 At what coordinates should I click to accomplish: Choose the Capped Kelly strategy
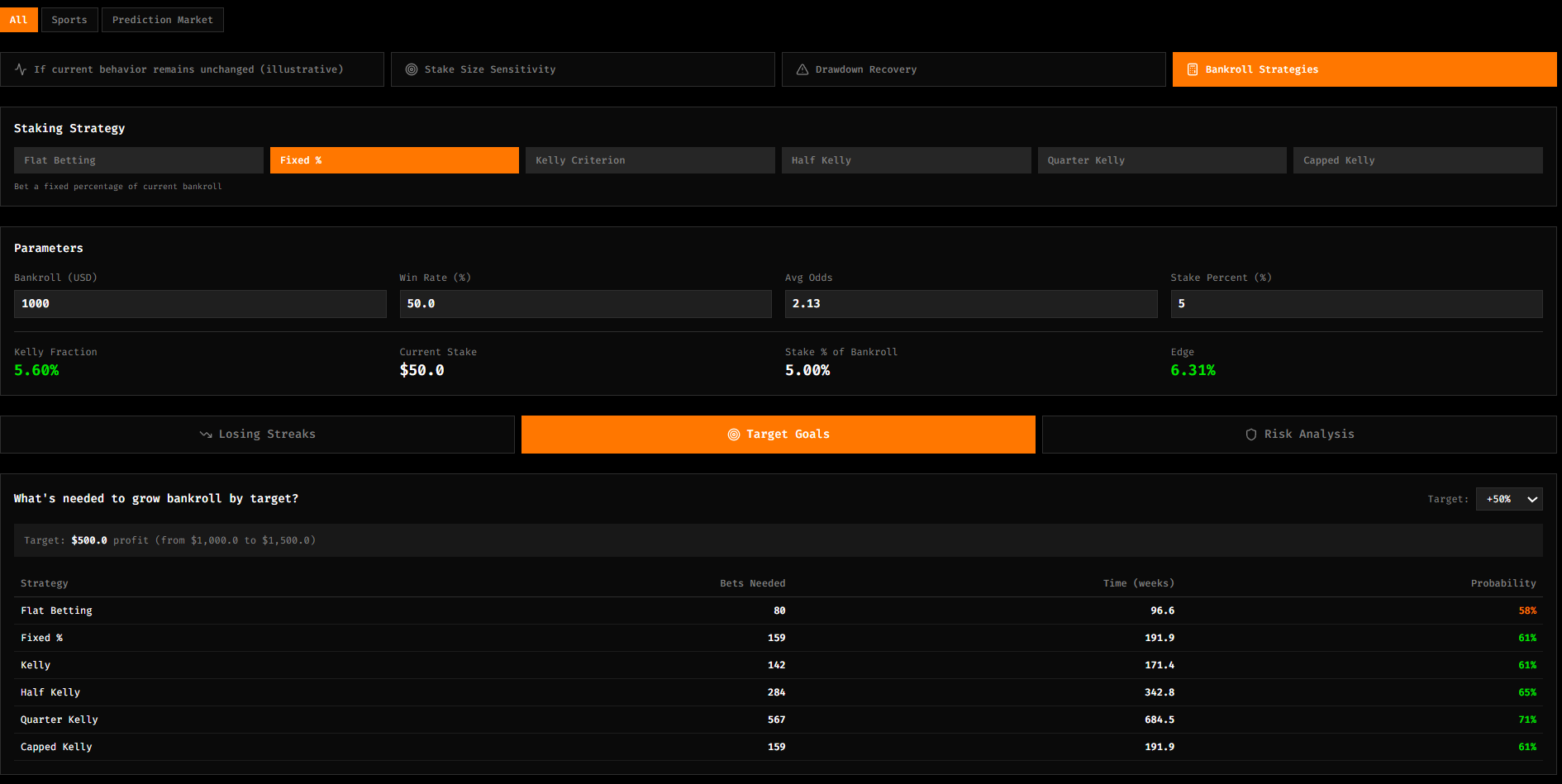point(1418,159)
